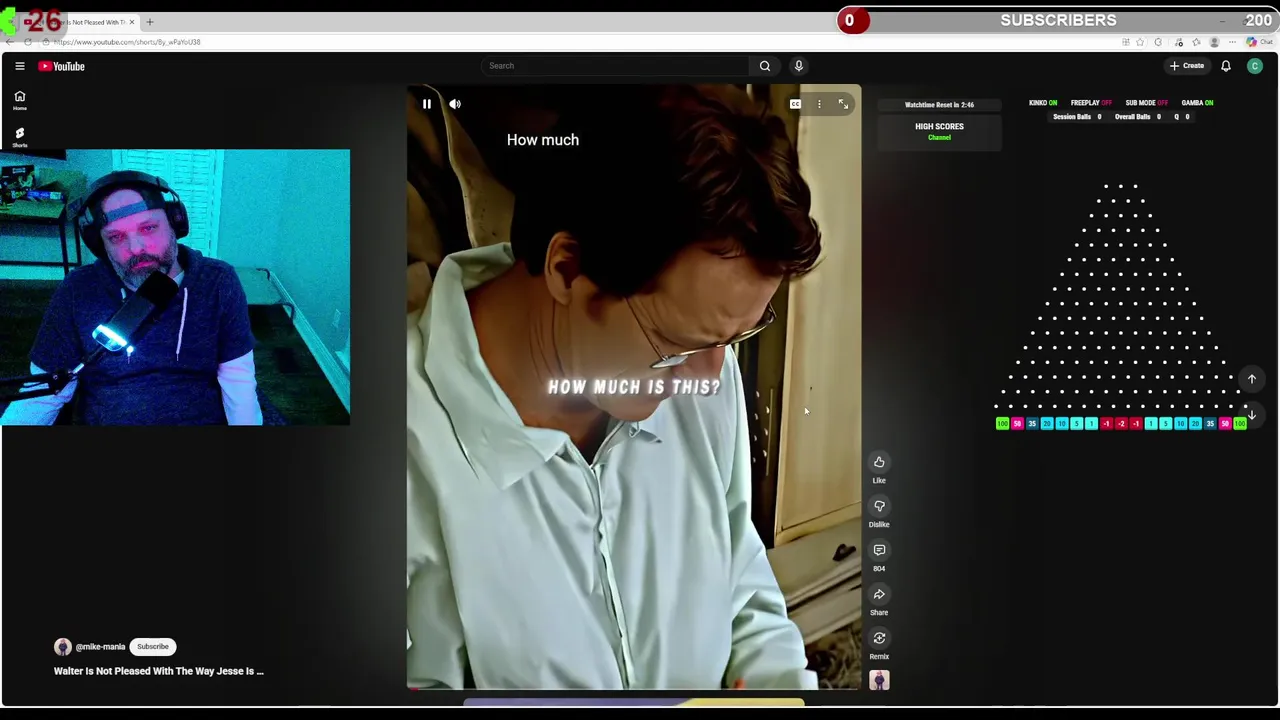The height and width of the screenshot is (720, 1280).
Task: Open the account avatar menu
Action: (x=1255, y=66)
